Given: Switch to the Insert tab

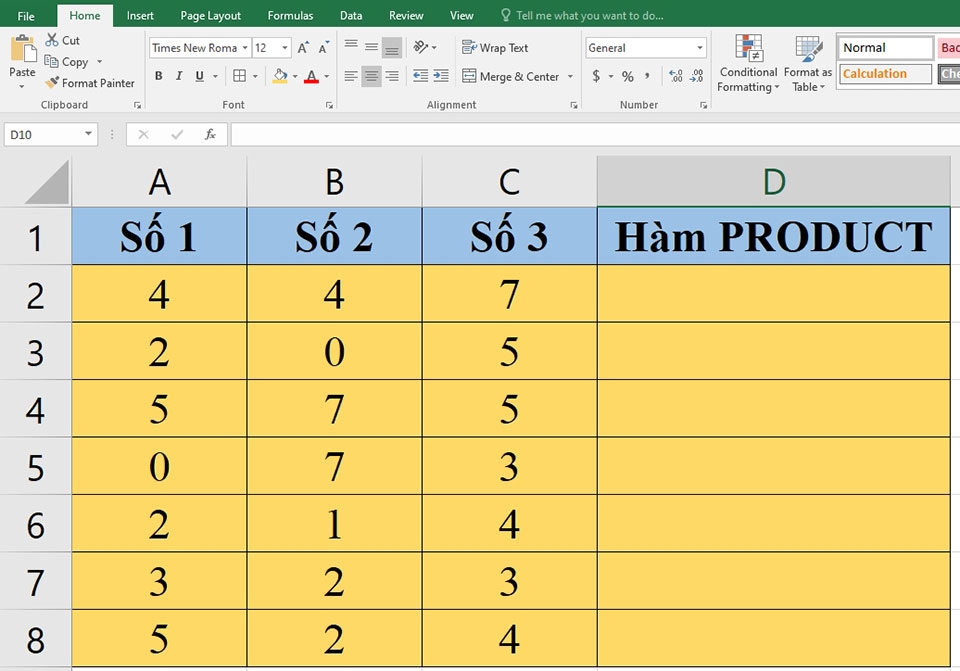Looking at the screenshot, I should (140, 16).
